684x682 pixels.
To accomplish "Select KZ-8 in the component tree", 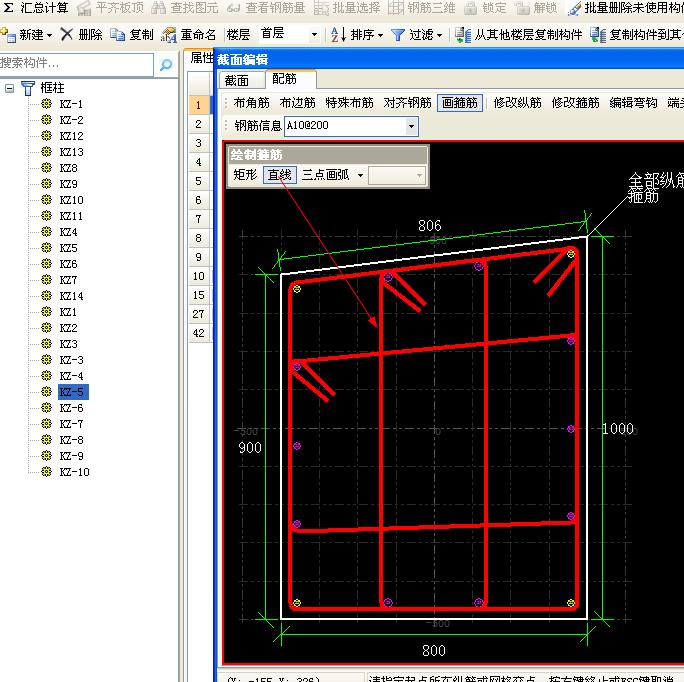I will tap(71, 440).
